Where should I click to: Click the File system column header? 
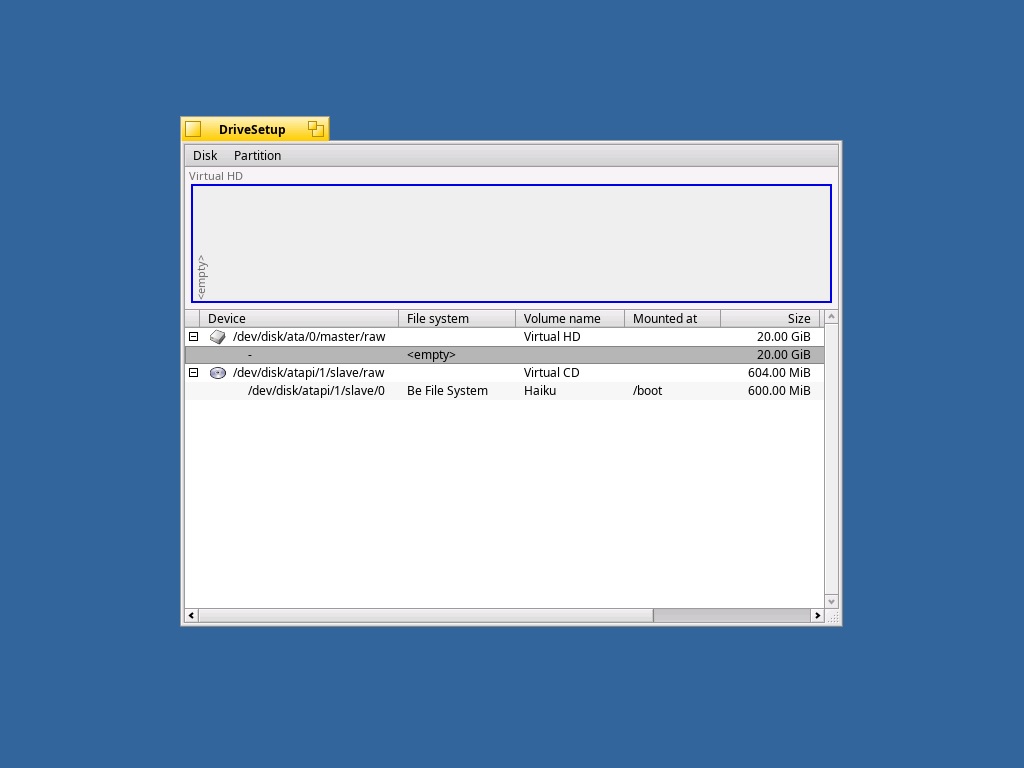pos(456,319)
